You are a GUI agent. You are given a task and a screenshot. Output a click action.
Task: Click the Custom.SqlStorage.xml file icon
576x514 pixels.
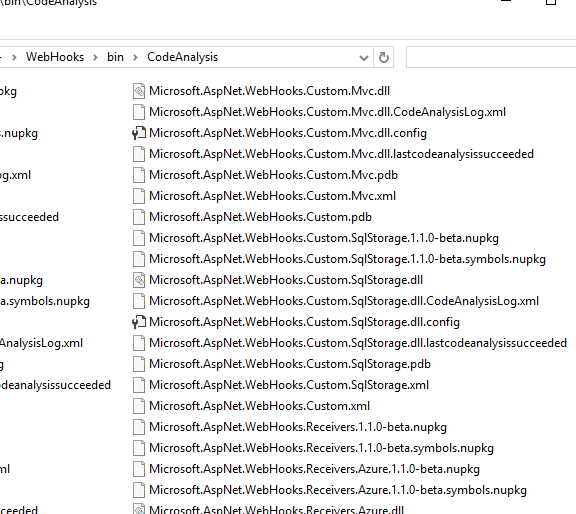pos(139,385)
